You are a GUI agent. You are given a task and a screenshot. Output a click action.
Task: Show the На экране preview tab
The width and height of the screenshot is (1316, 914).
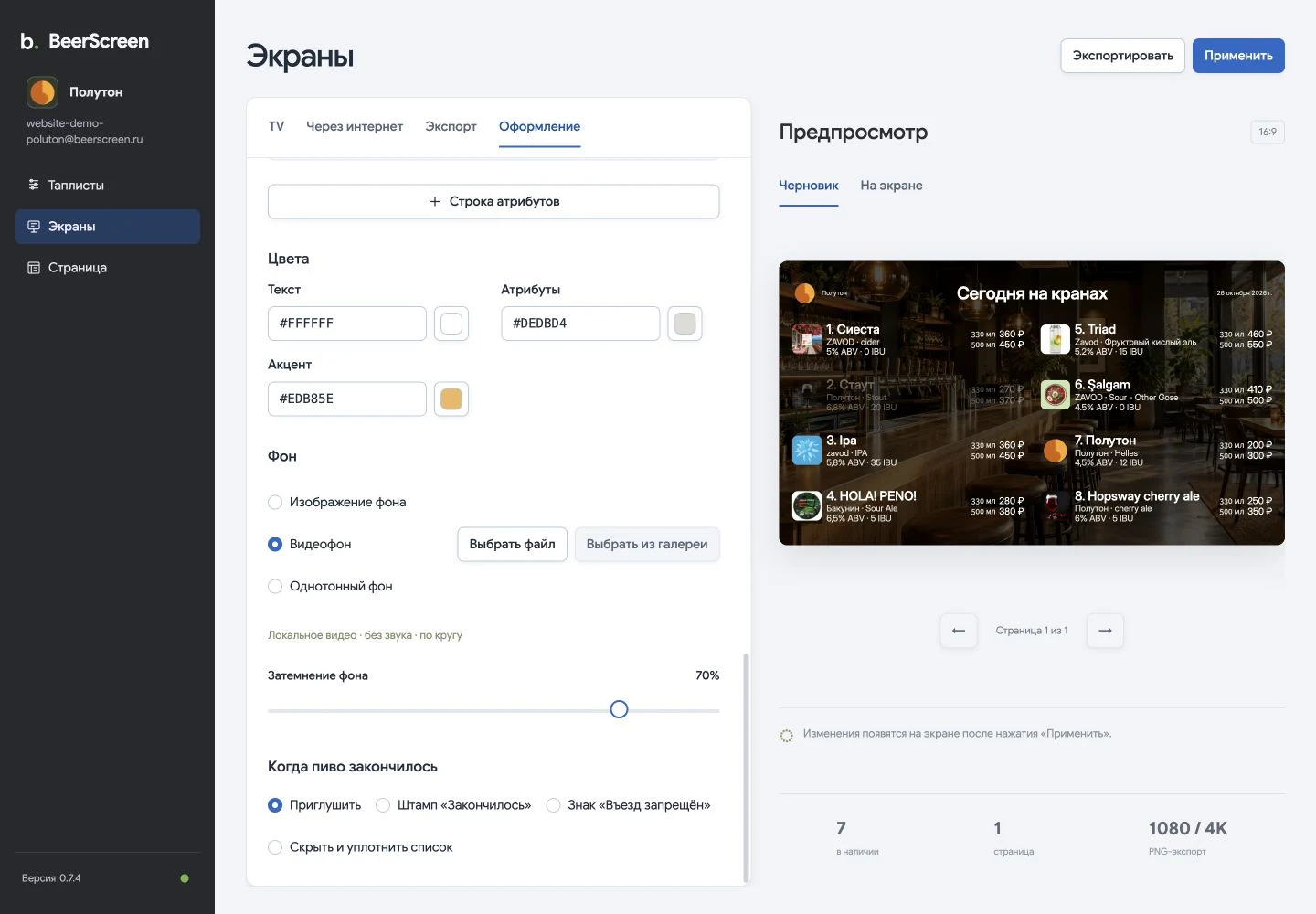click(891, 185)
